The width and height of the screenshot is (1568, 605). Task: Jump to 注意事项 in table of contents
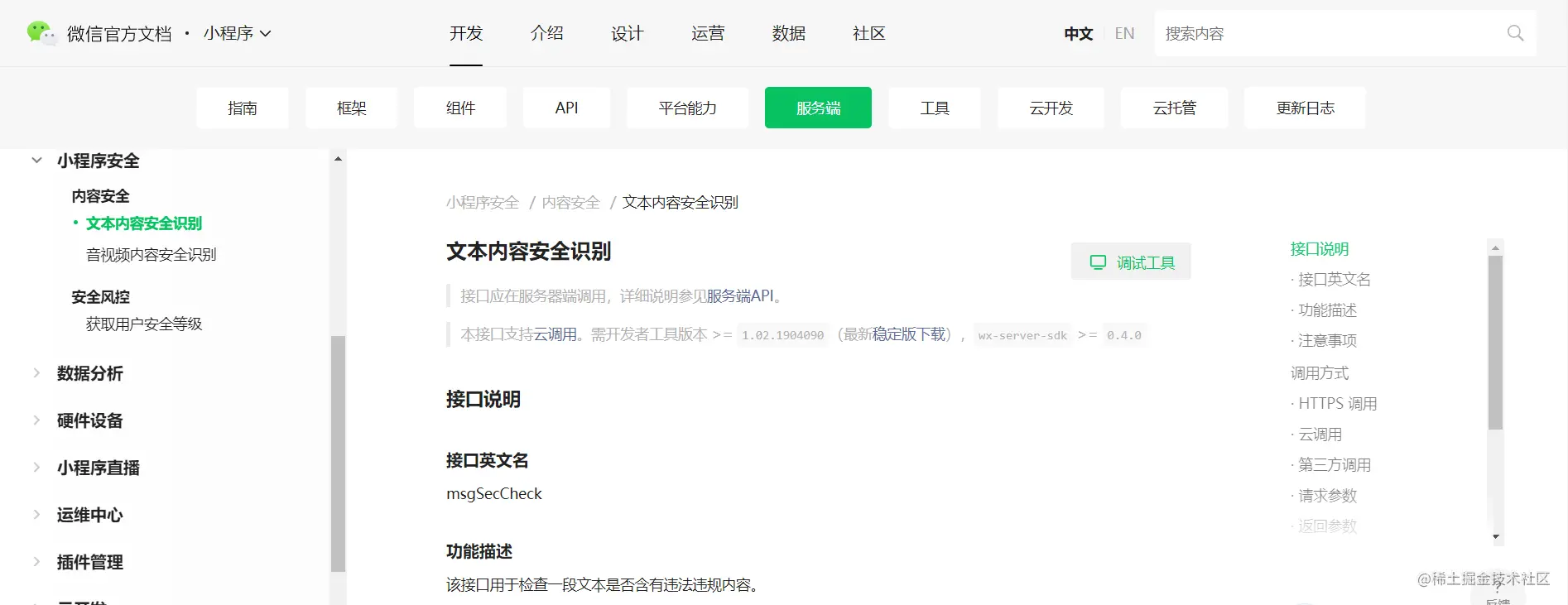(1327, 341)
